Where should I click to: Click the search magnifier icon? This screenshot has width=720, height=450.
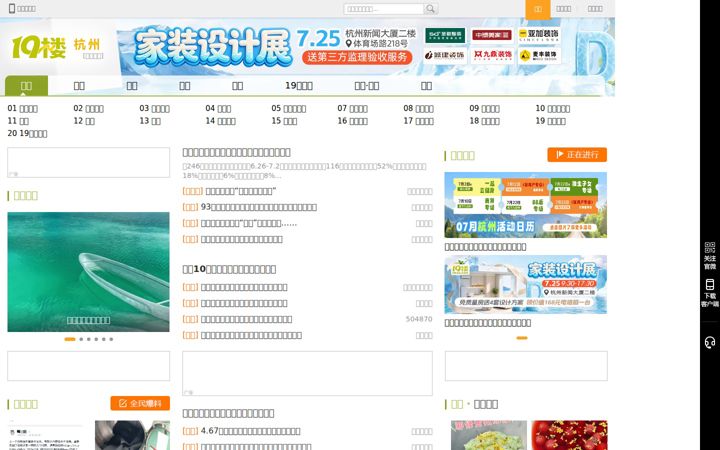click(430, 9)
